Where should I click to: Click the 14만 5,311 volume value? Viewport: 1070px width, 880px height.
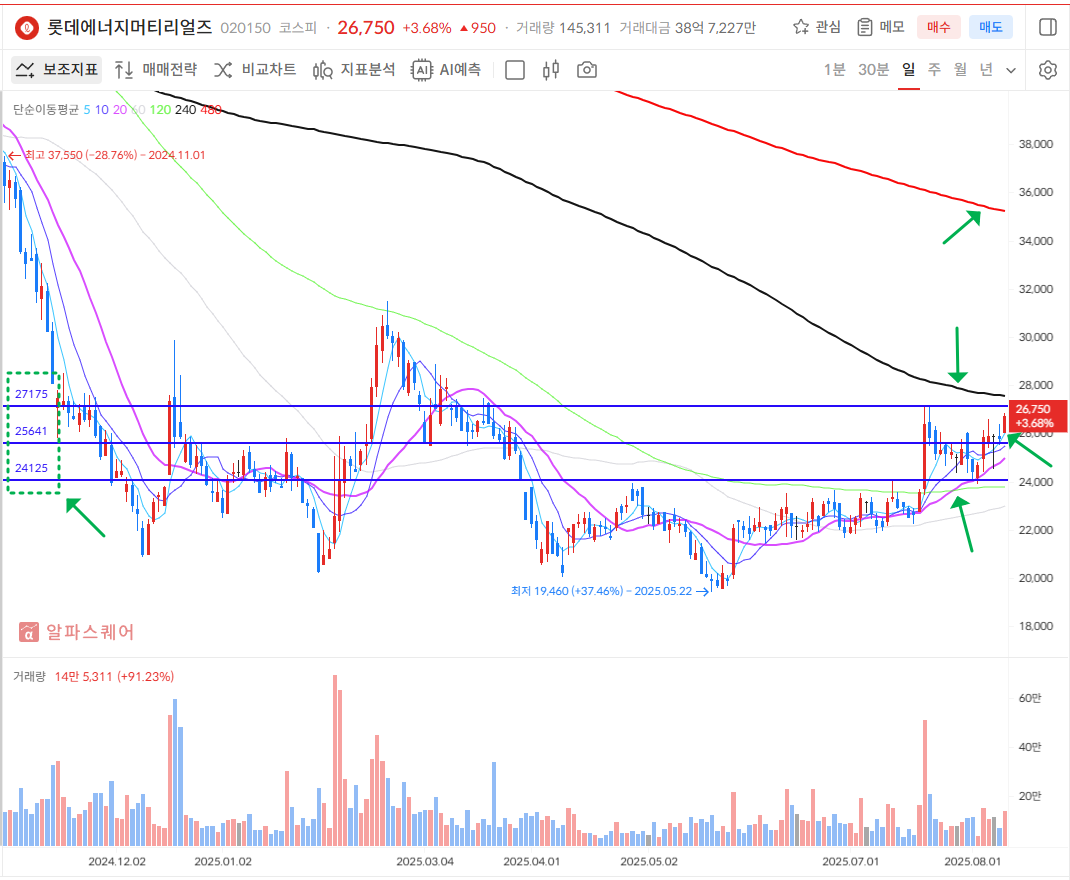83,676
